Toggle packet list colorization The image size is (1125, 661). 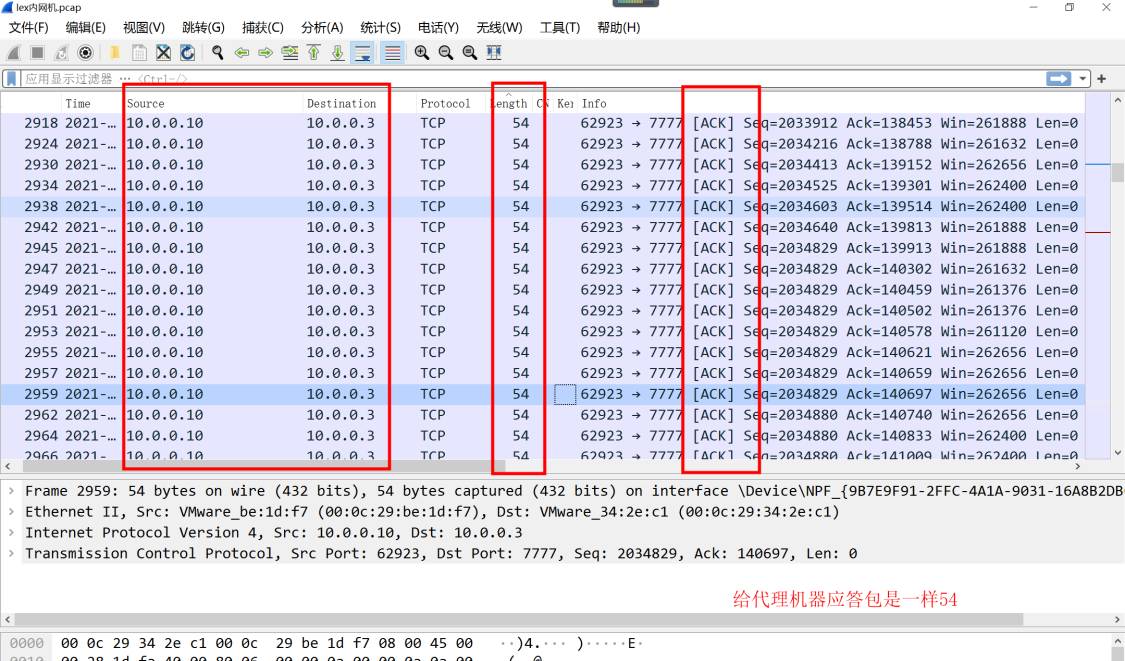pyautogui.click(x=392, y=52)
